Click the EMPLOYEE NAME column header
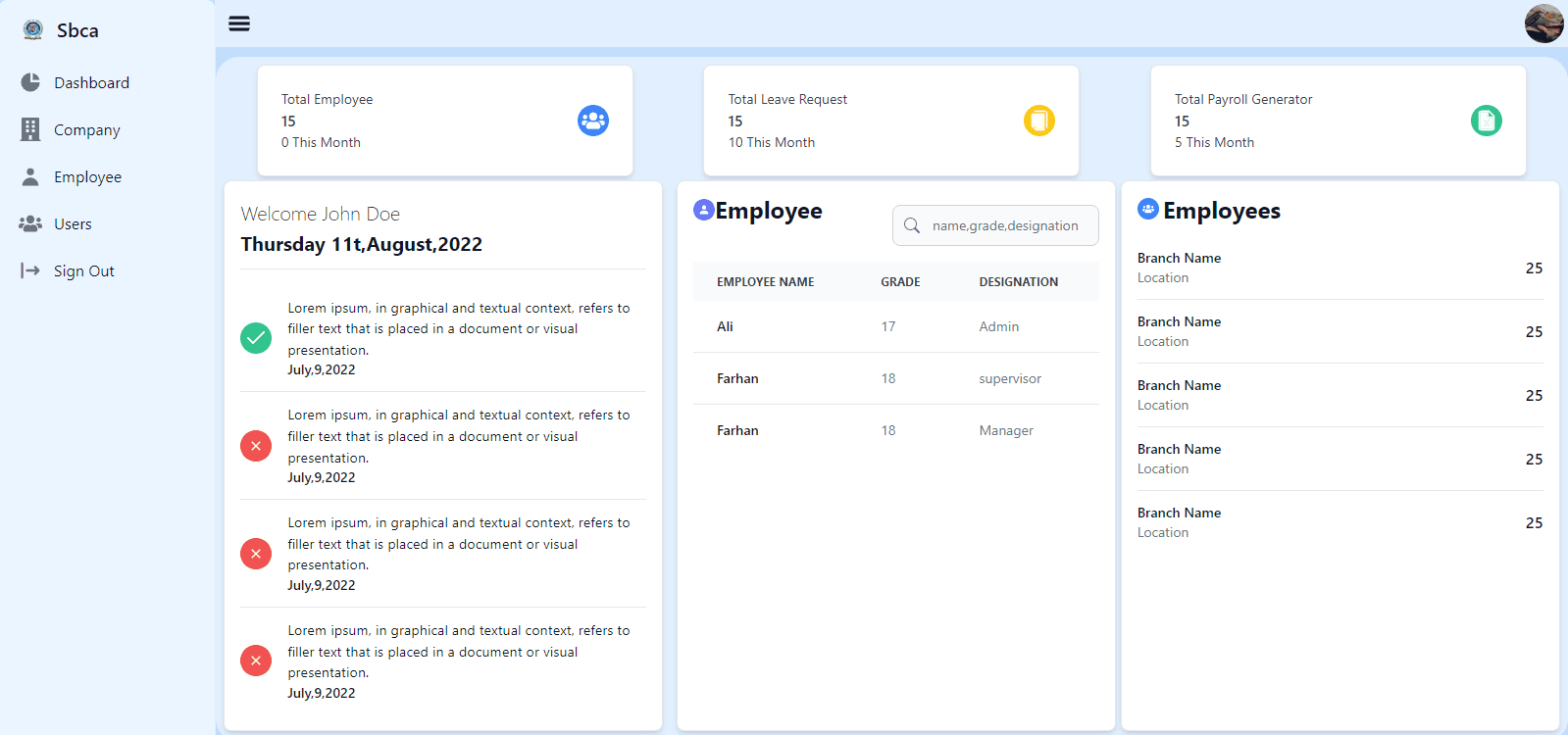The image size is (1568, 735). click(x=766, y=281)
